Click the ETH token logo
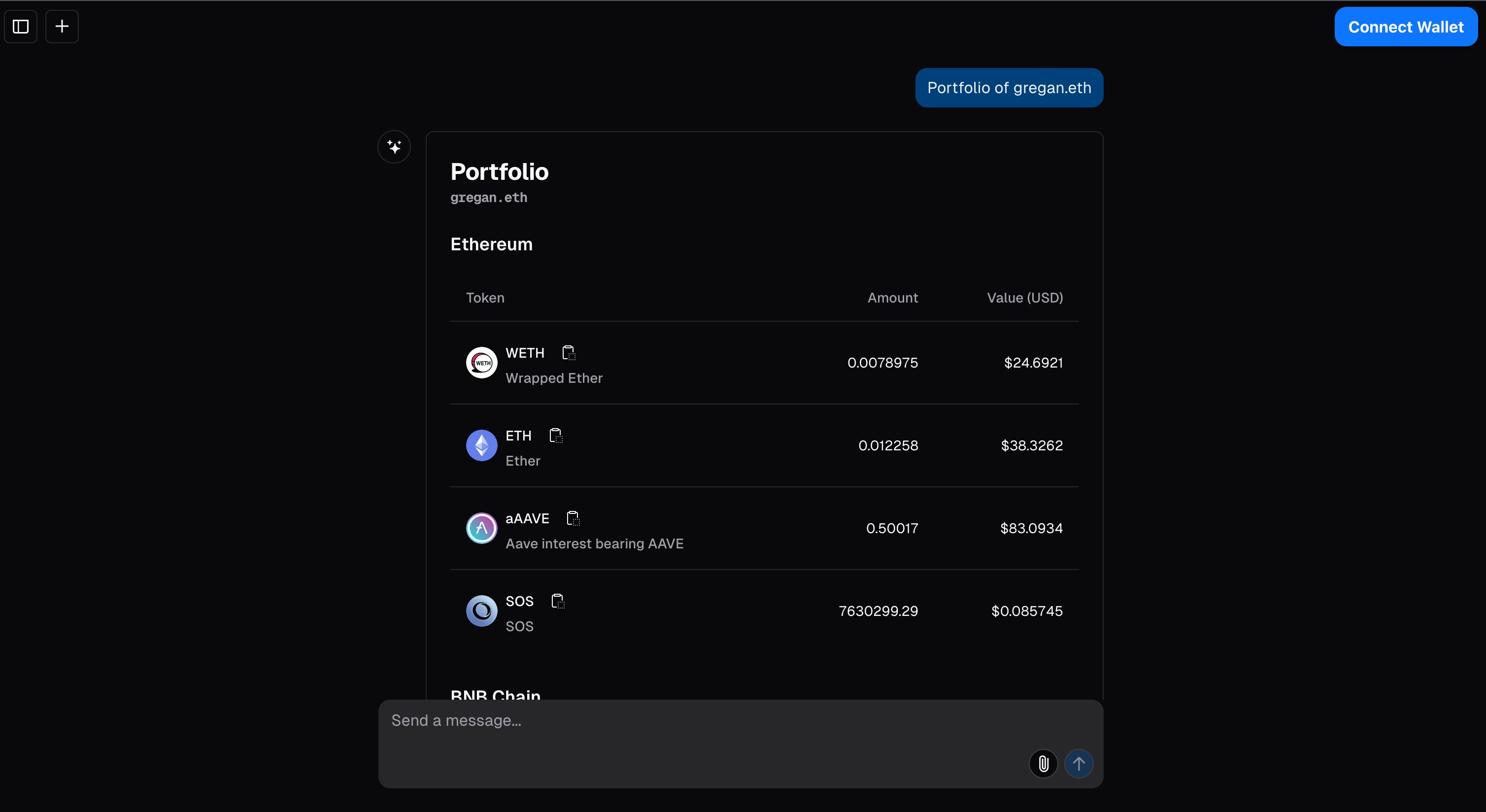 pos(482,445)
